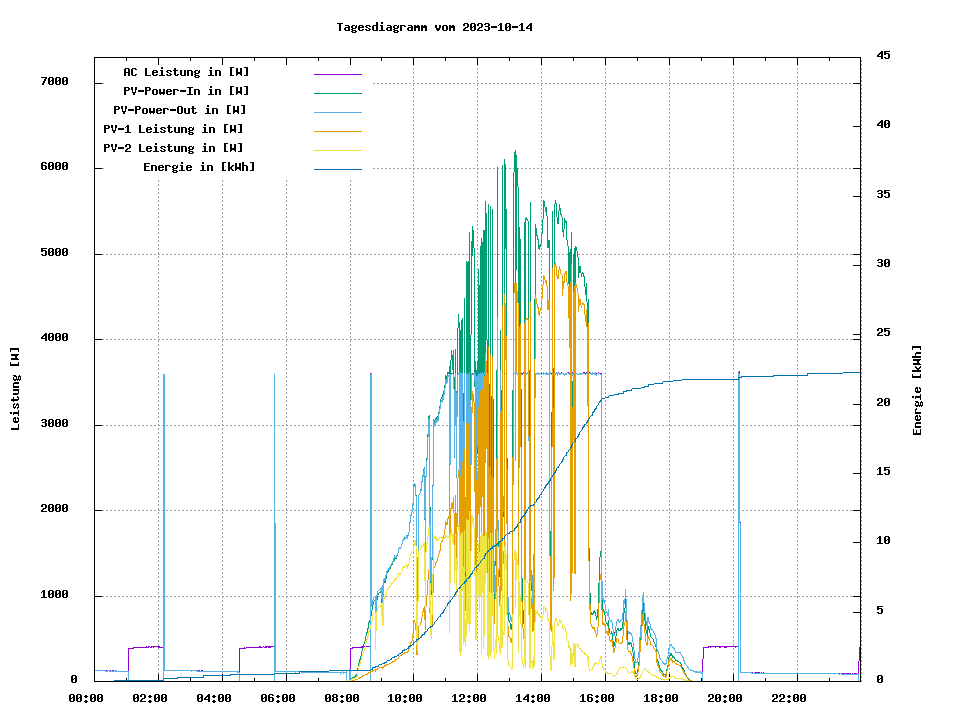The width and height of the screenshot is (960, 720).
Task: Click the 20 value on the energy axis
Action: coord(883,402)
